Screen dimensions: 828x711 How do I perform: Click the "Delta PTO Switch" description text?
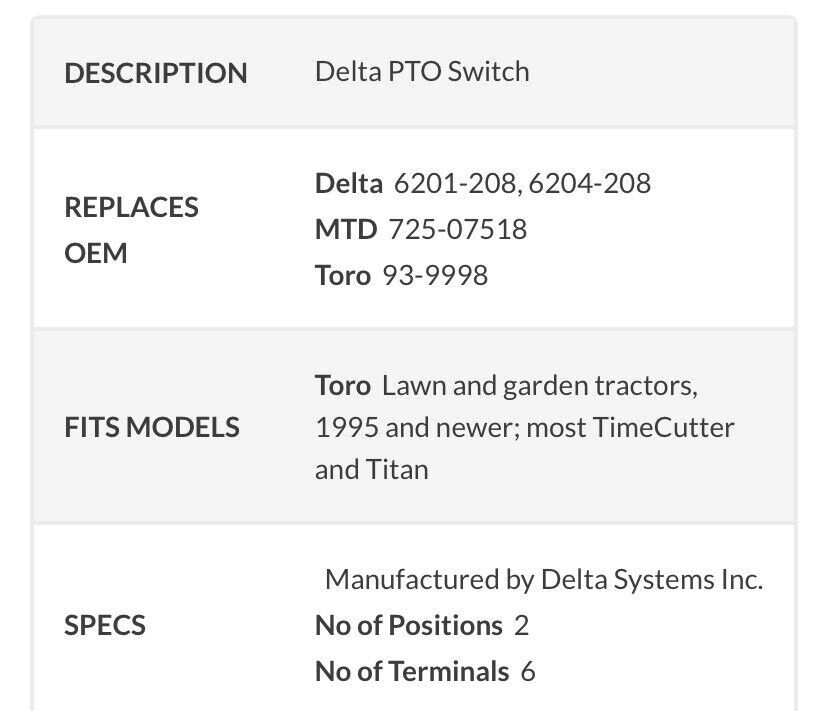coord(422,72)
